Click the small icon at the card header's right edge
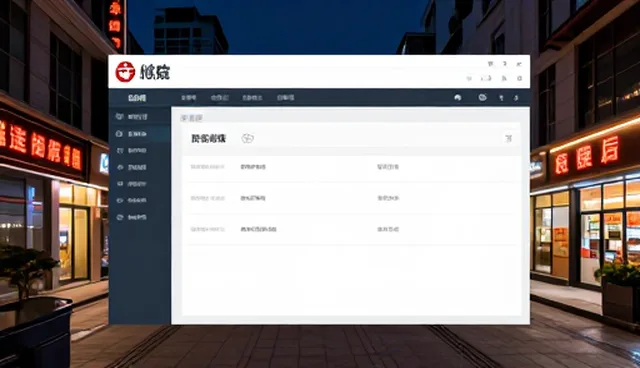The image size is (640, 368). coord(509,139)
